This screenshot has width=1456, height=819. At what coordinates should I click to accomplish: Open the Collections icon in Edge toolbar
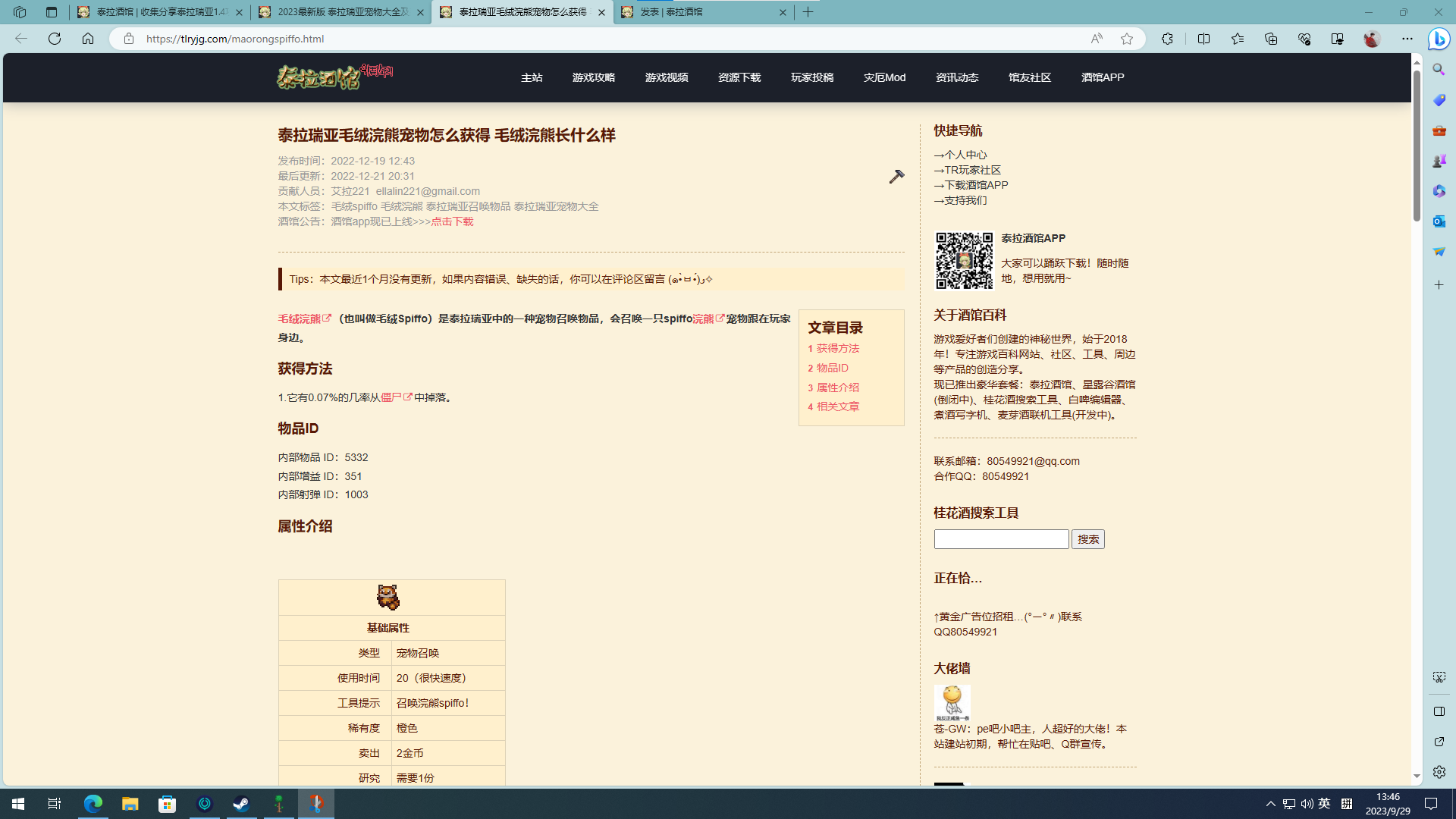(1271, 39)
